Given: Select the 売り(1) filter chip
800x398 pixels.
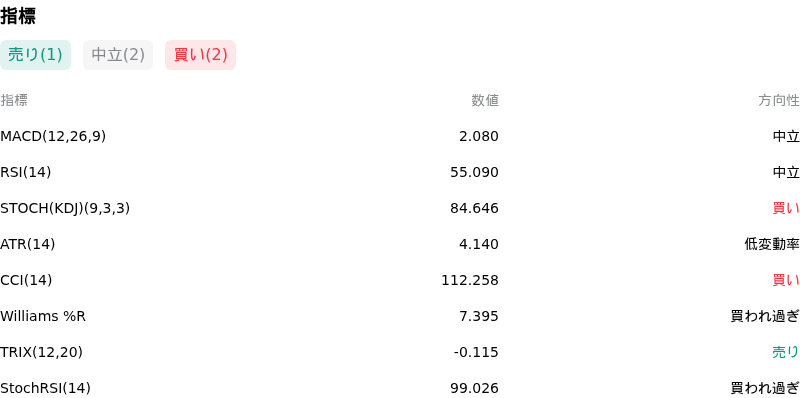Looking at the screenshot, I should [x=35, y=55].
